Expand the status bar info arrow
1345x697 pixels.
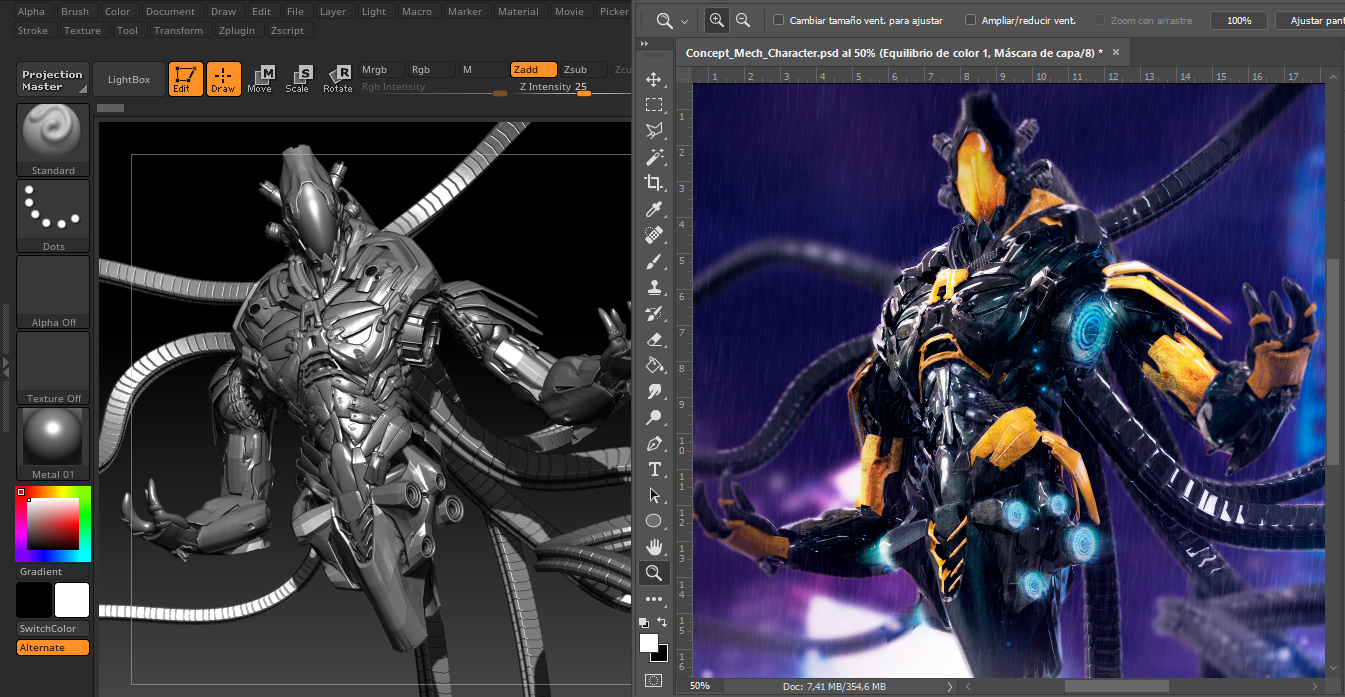[x=950, y=686]
